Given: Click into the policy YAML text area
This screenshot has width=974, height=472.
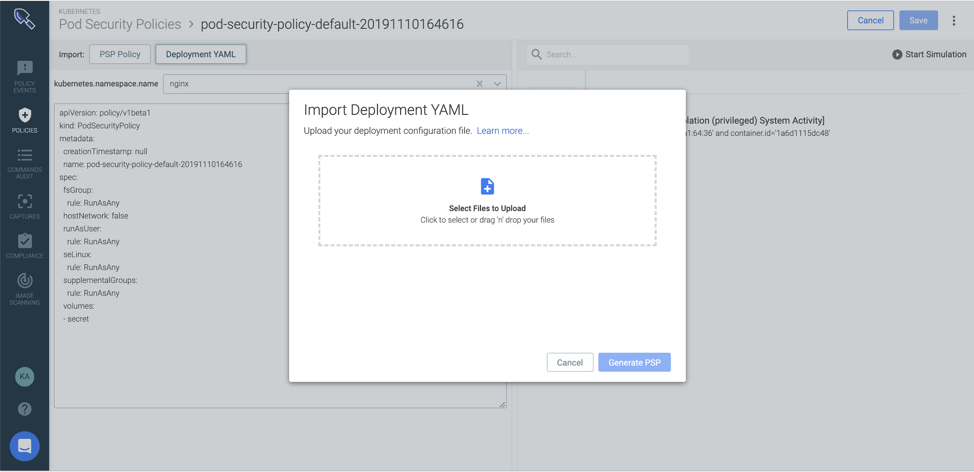Looking at the screenshot, I should click(x=280, y=255).
